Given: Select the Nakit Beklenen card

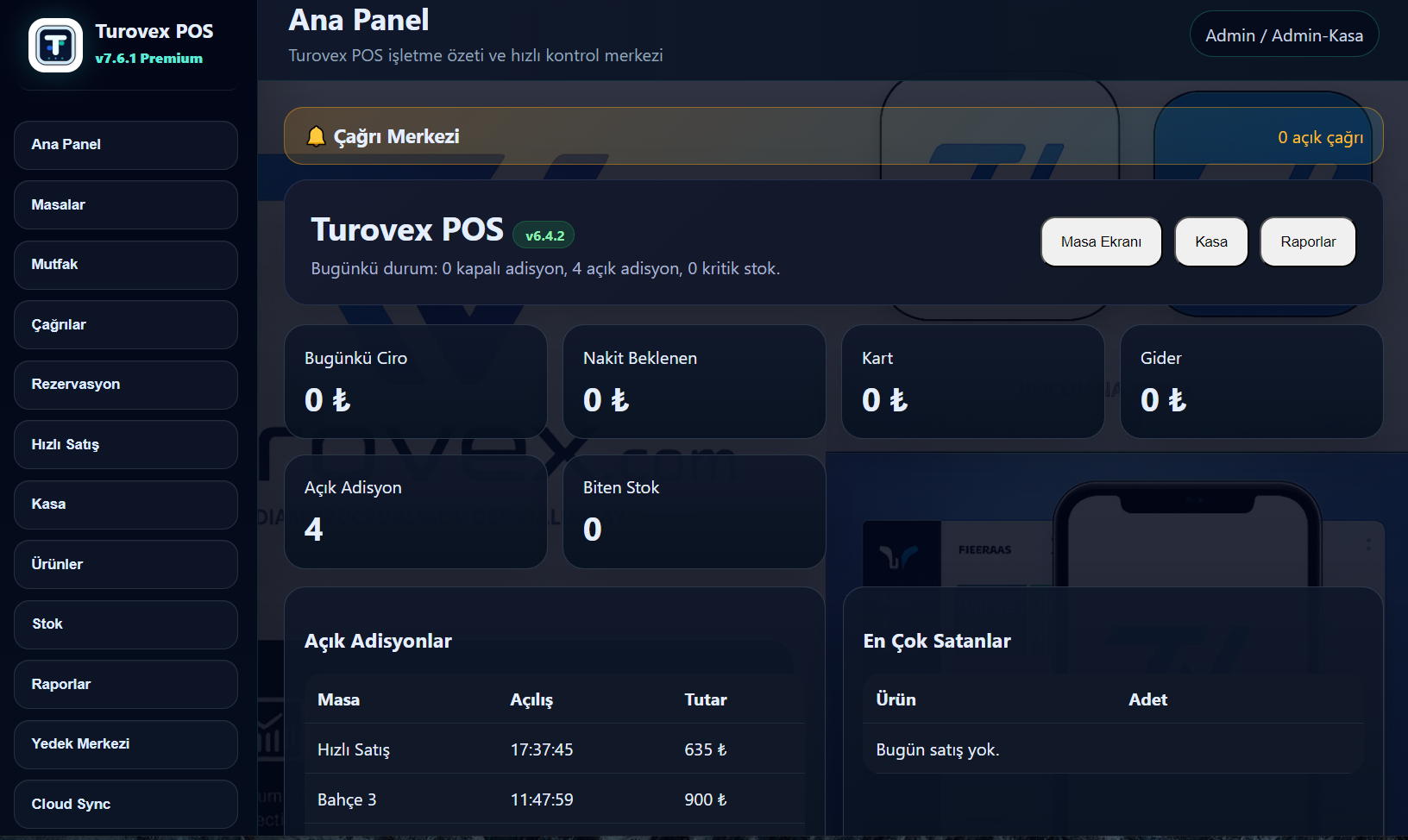Looking at the screenshot, I should pos(695,381).
